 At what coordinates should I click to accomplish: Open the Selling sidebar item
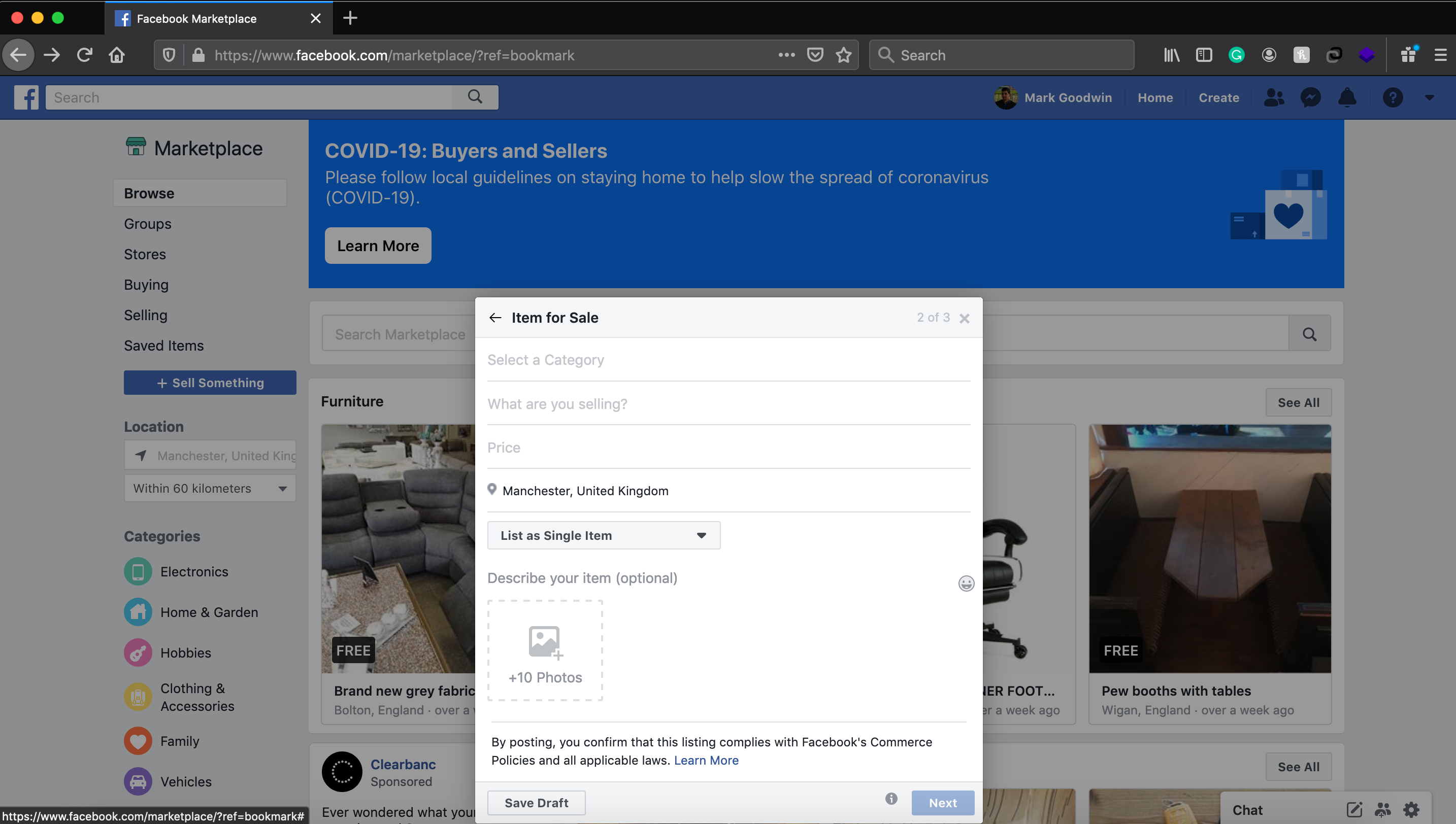tap(146, 315)
